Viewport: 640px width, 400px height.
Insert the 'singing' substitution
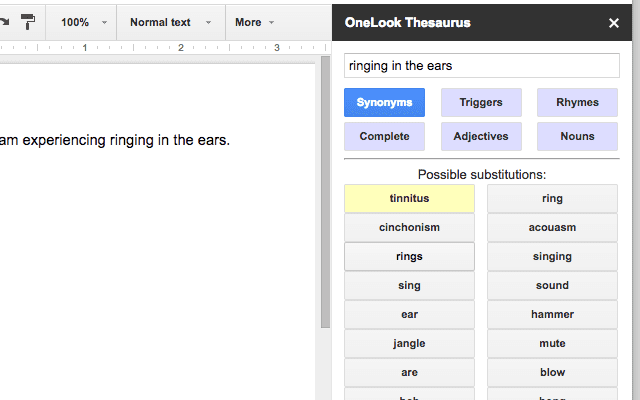[x=552, y=256]
